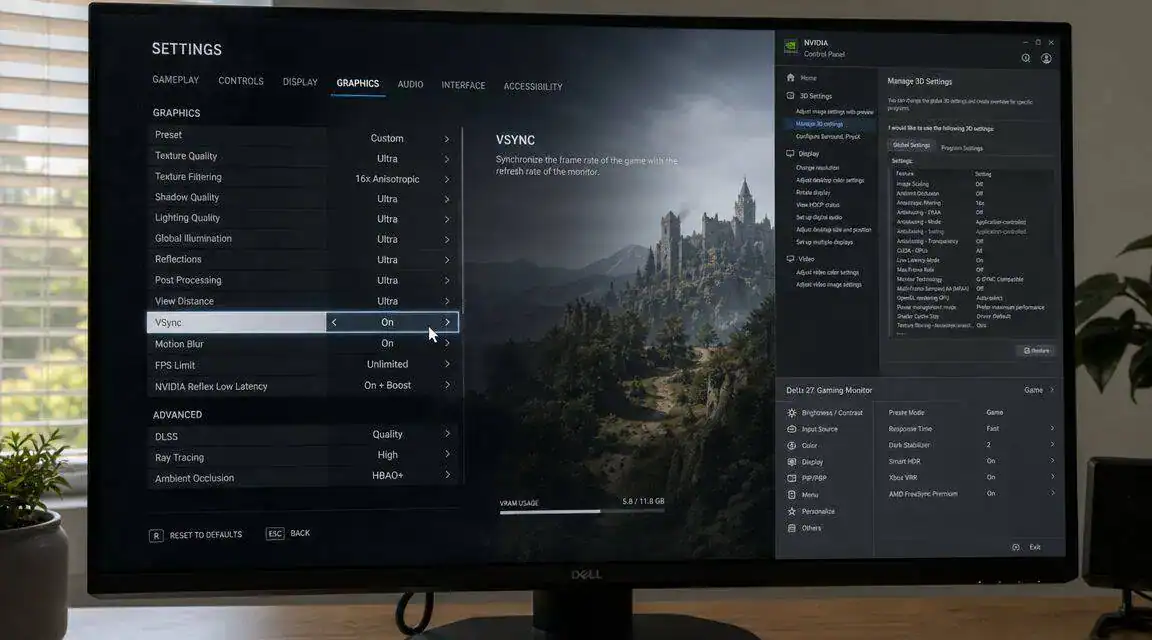Select the GRAPHICS tab

click(x=358, y=83)
